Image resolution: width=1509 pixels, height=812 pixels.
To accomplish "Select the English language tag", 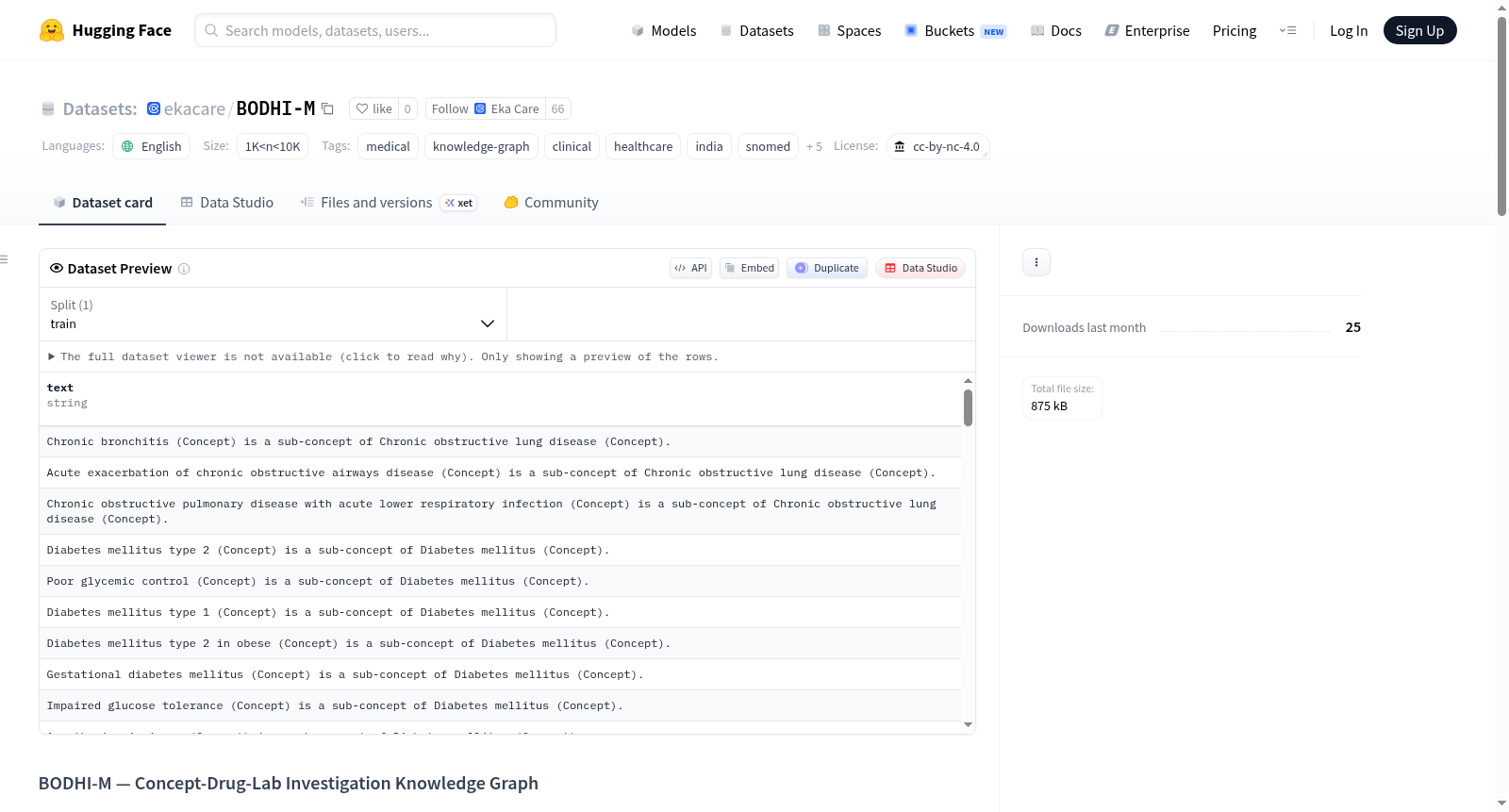I will coord(152,146).
